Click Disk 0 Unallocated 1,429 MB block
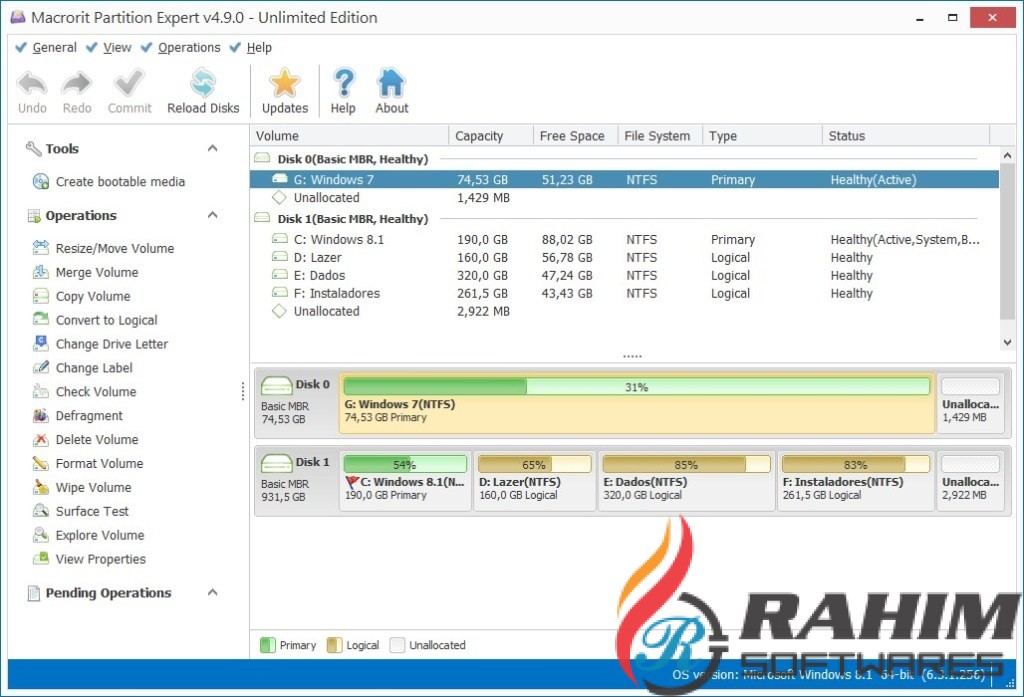The width and height of the screenshot is (1024, 697). click(970, 403)
